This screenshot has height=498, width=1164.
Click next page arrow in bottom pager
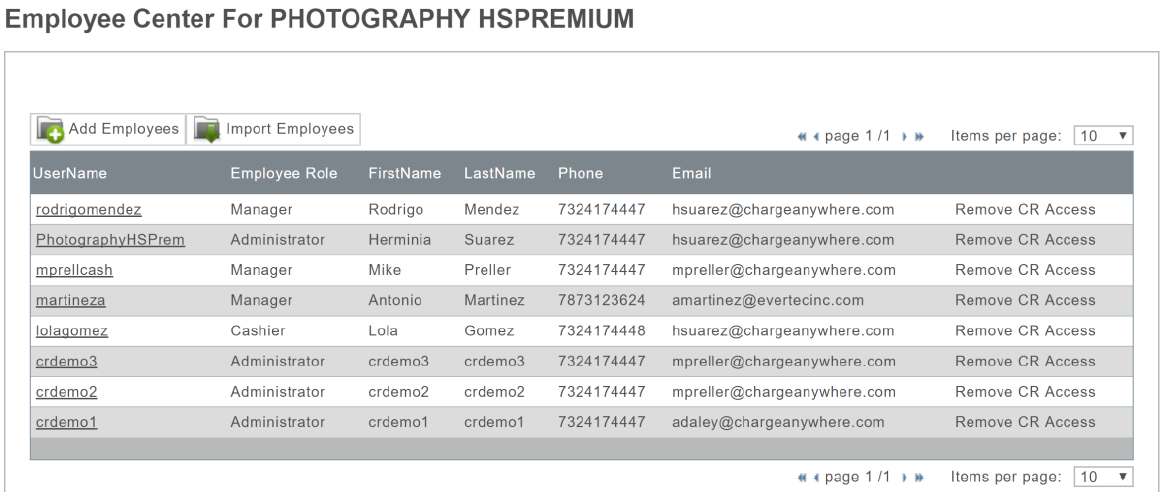click(905, 478)
